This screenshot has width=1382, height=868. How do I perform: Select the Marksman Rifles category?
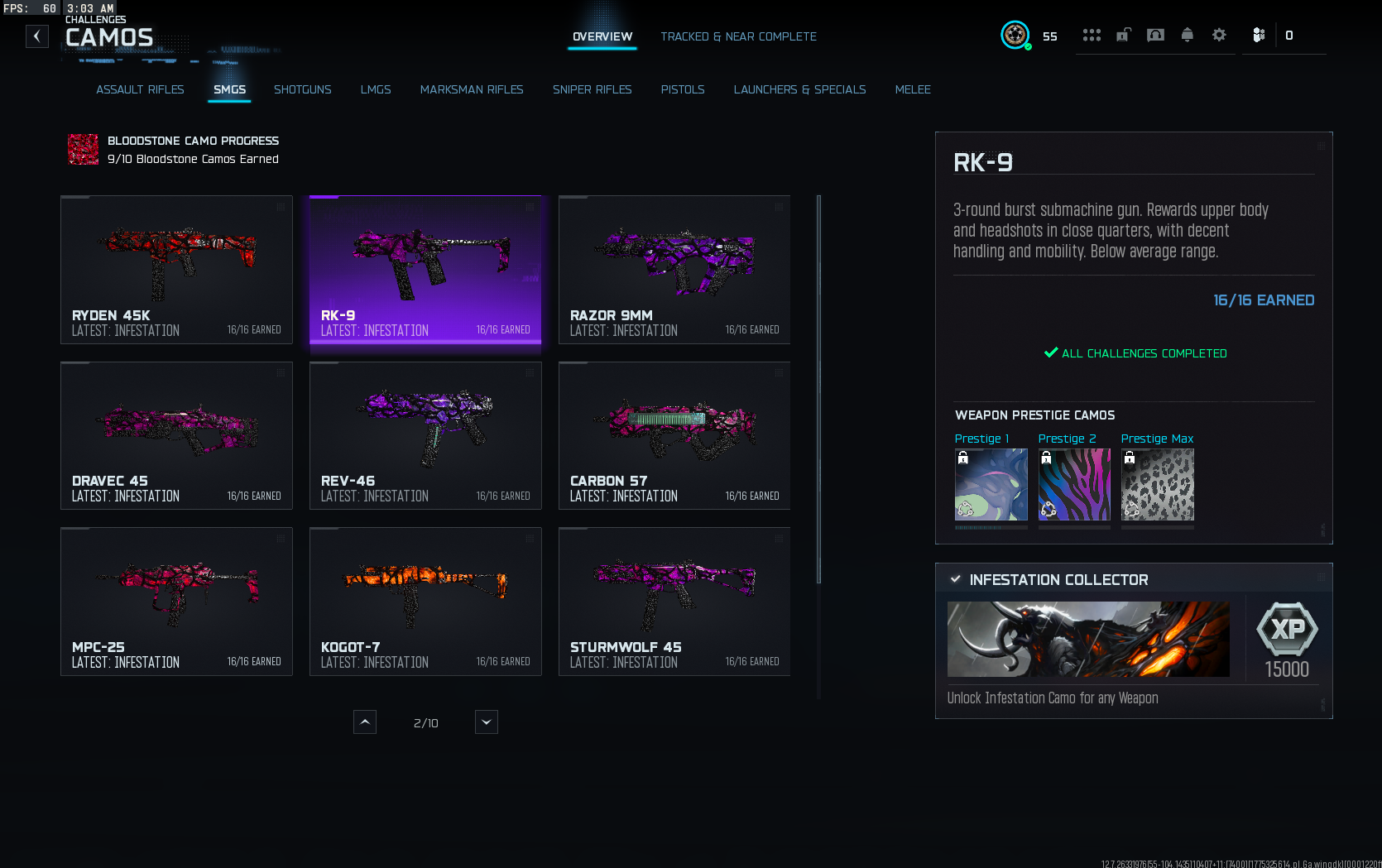[472, 89]
